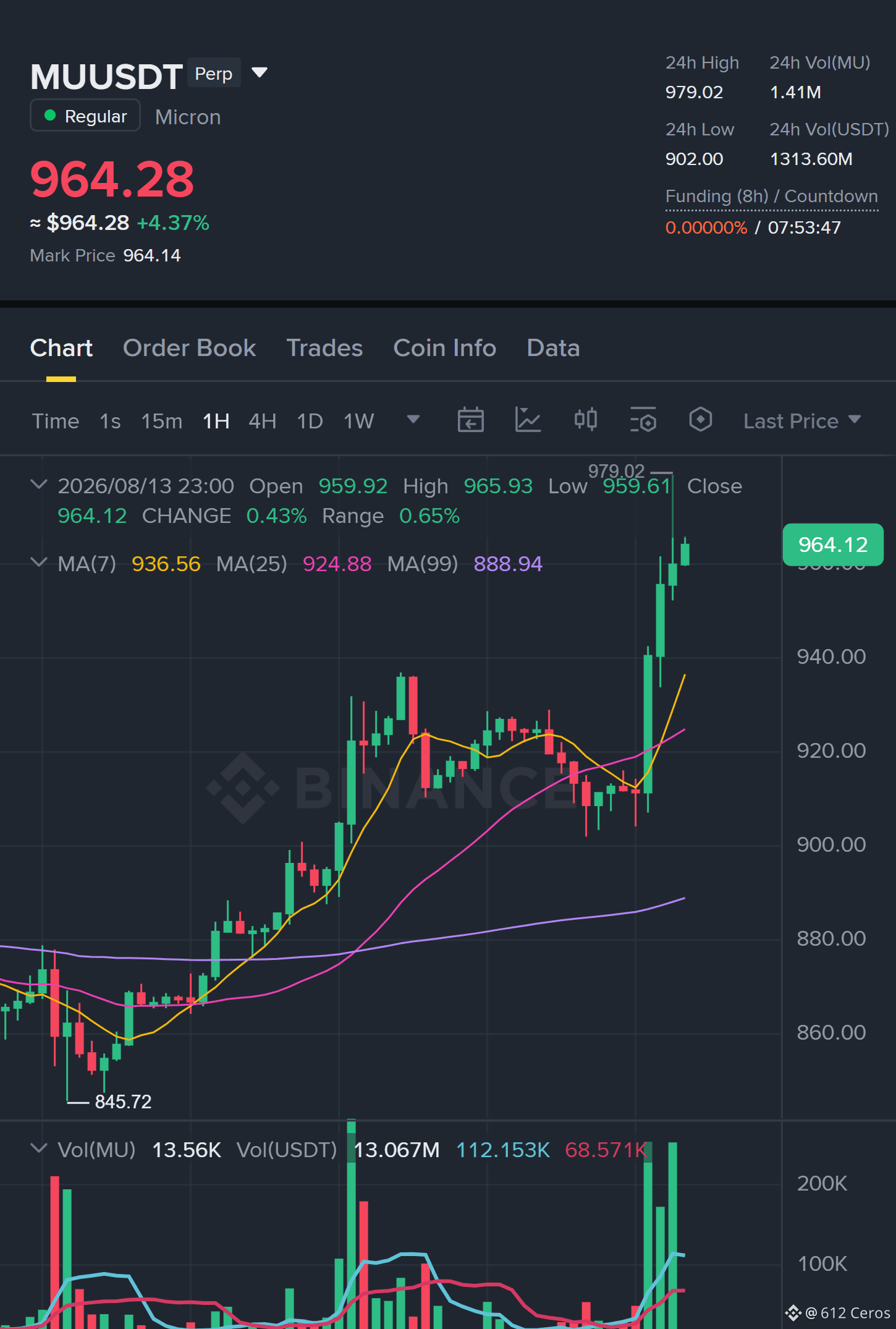This screenshot has width=896, height=1329.
Task: Click the 900.00 price axis label
Action: [831, 844]
